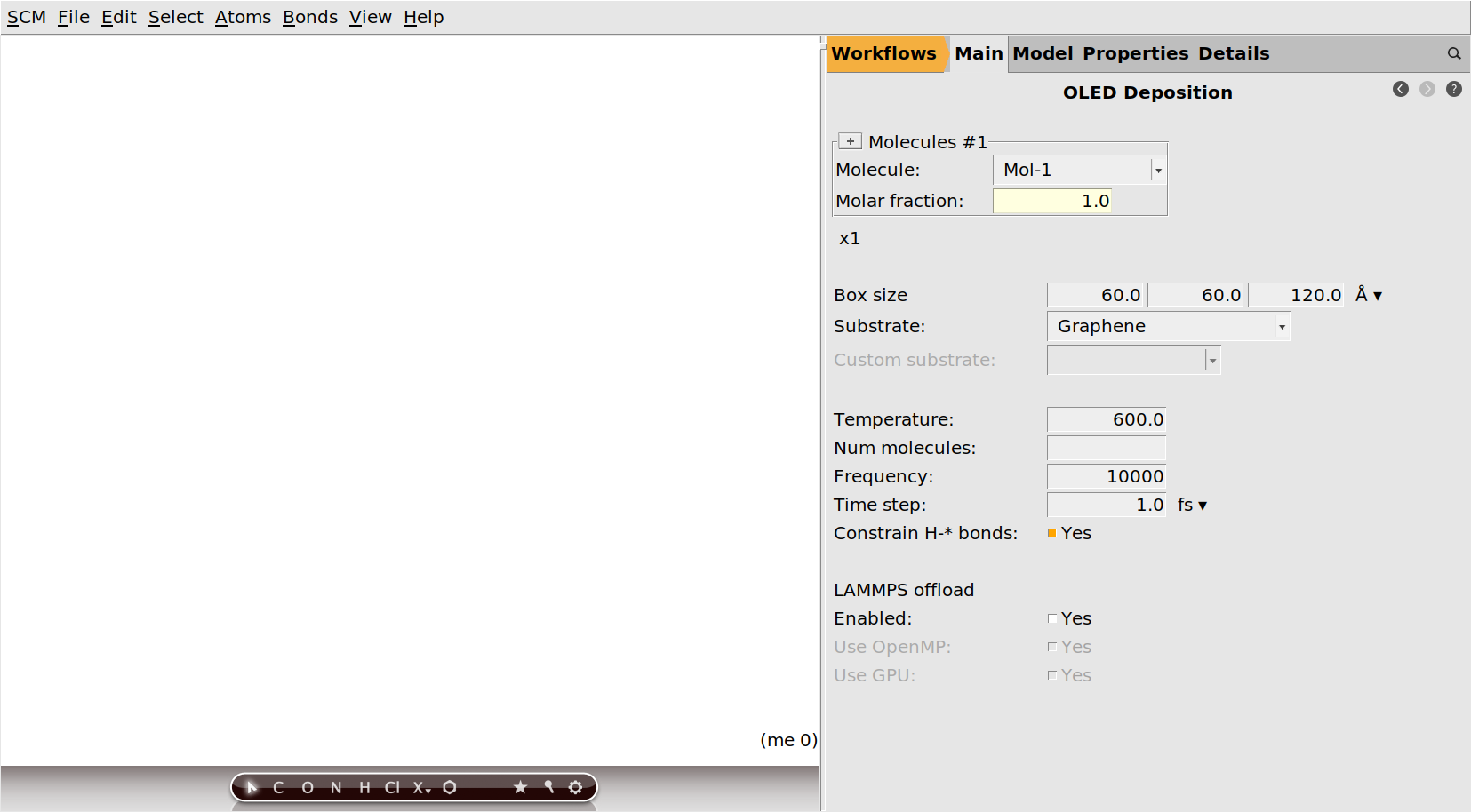Switch to the Properties tab
The width and height of the screenshot is (1471, 812).
[1135, 53]
